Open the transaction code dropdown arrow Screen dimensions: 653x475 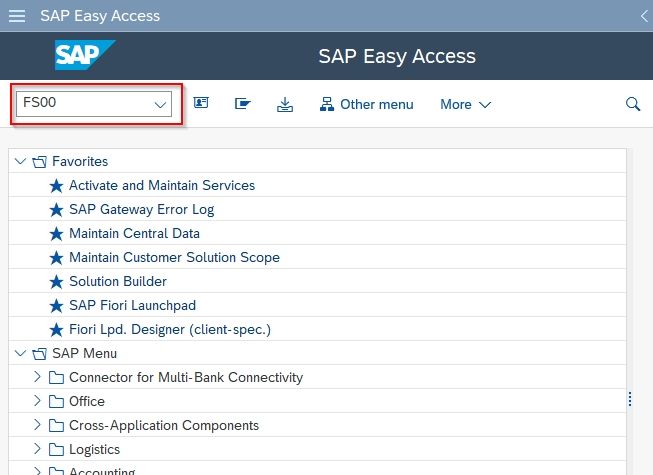(160, 104)
